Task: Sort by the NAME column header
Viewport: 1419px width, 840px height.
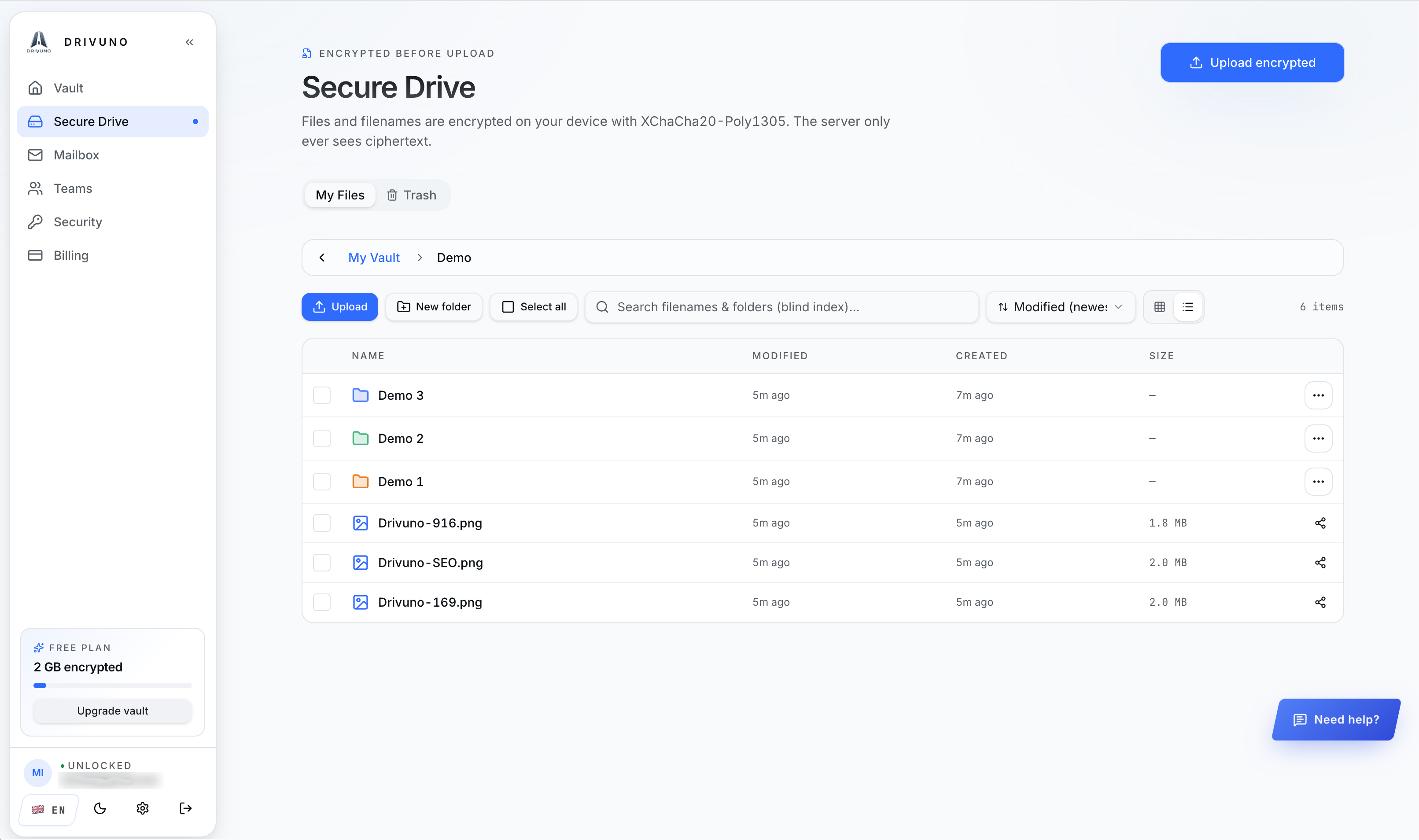Action: point(368,356)
